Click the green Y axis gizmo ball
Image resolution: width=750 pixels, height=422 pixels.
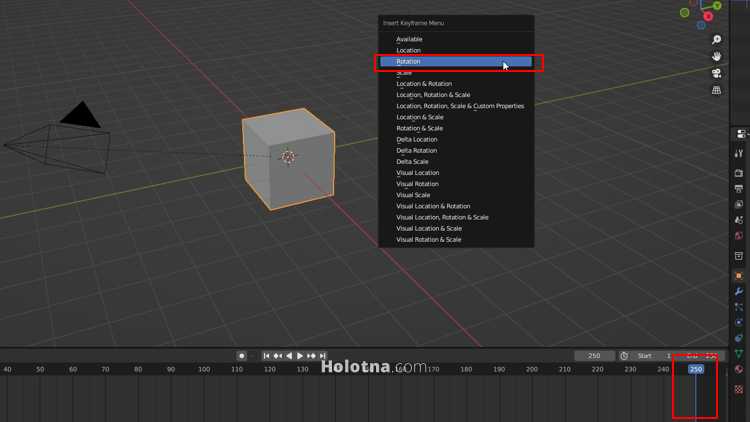[x=717, y=6]
